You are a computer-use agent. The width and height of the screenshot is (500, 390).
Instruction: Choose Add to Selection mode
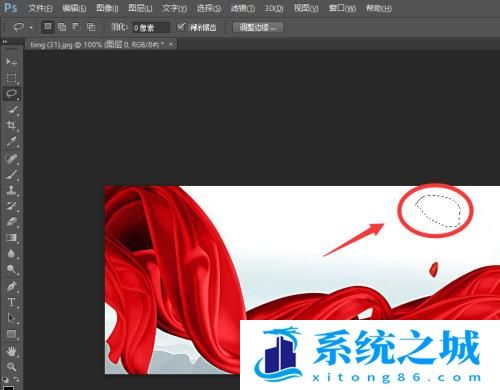pyautogui.click(x=62, y=27)
